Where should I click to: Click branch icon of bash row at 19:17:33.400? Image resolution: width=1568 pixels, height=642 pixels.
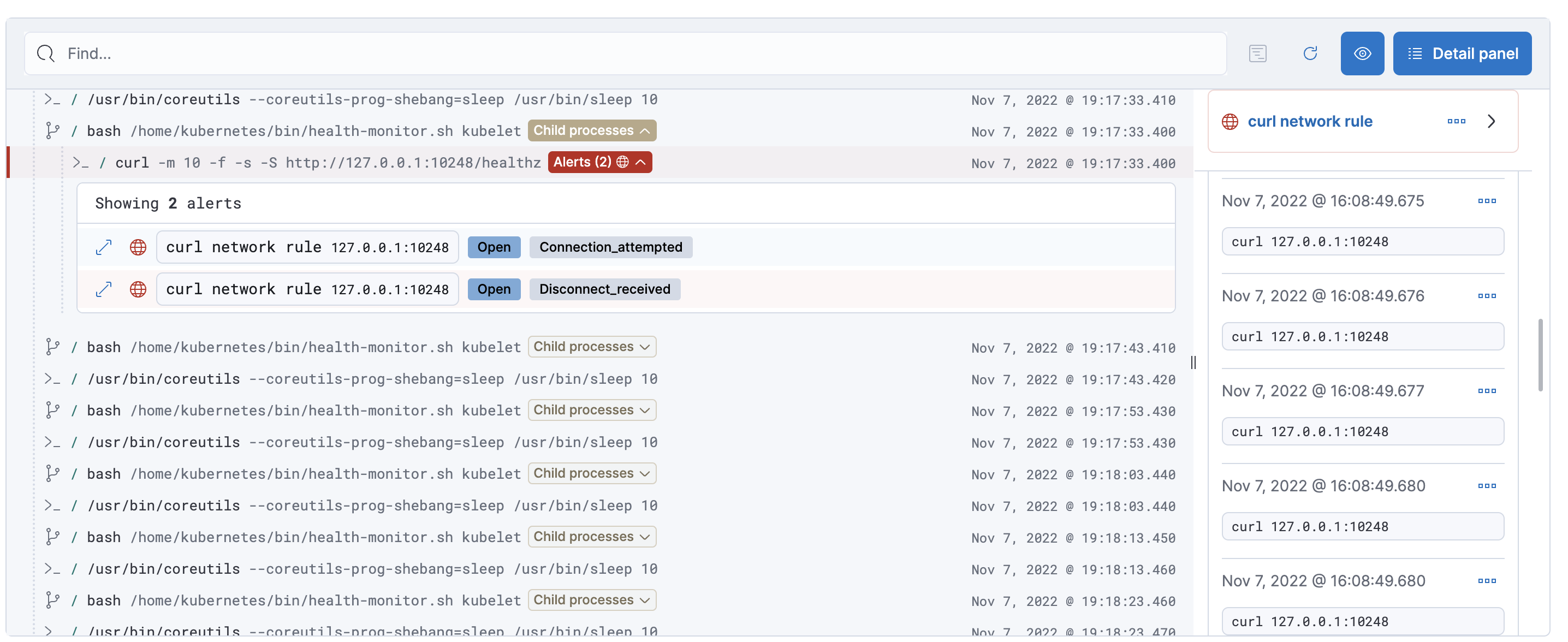click(x=53, y=131)
